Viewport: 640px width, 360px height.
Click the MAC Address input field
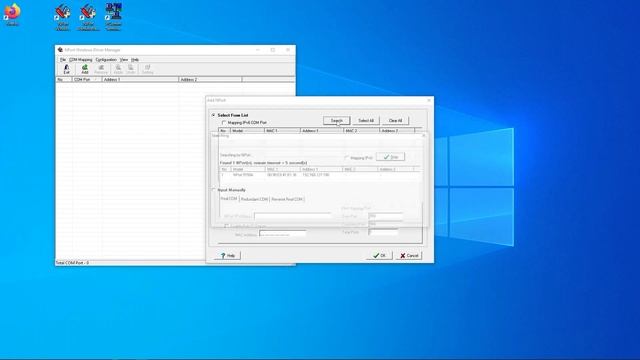[282, 234]
